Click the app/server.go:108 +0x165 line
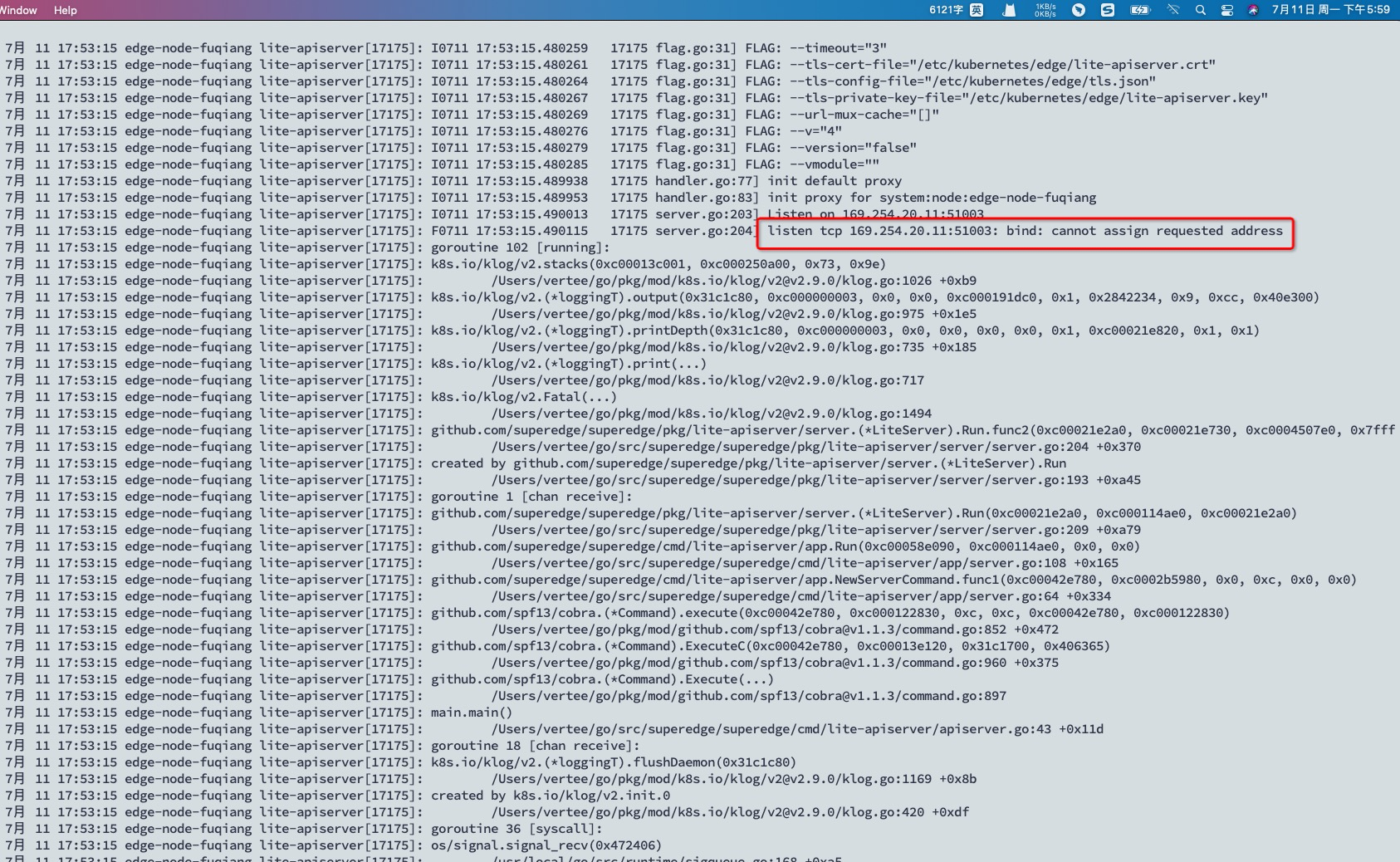This screenshot has width=1400, height=862. tap(805, 563)
